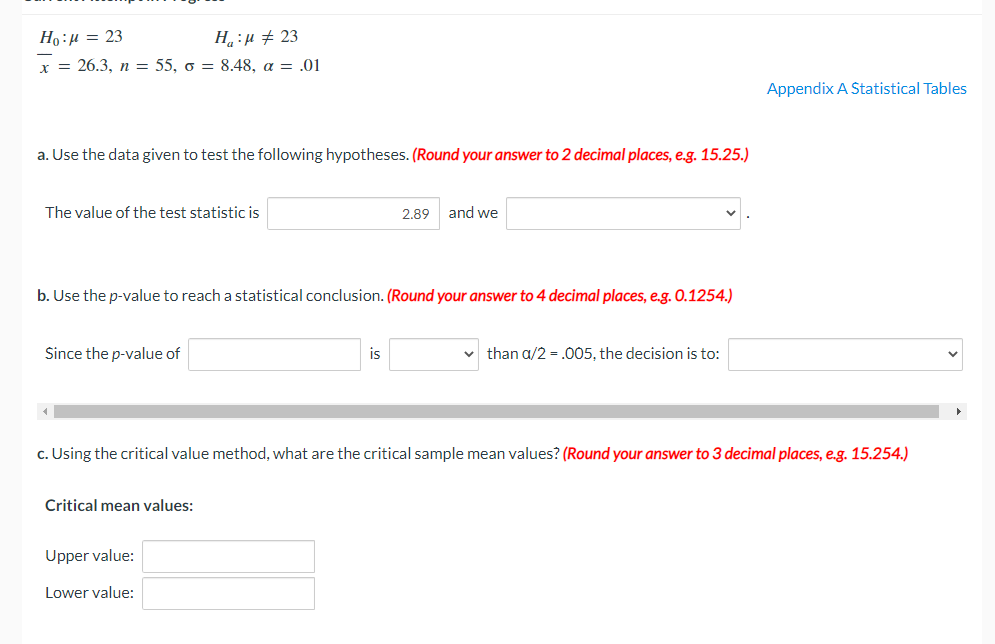Open the 'and we' decision dropdown
The height and width of the screenshot is (644, 995).
622,213
